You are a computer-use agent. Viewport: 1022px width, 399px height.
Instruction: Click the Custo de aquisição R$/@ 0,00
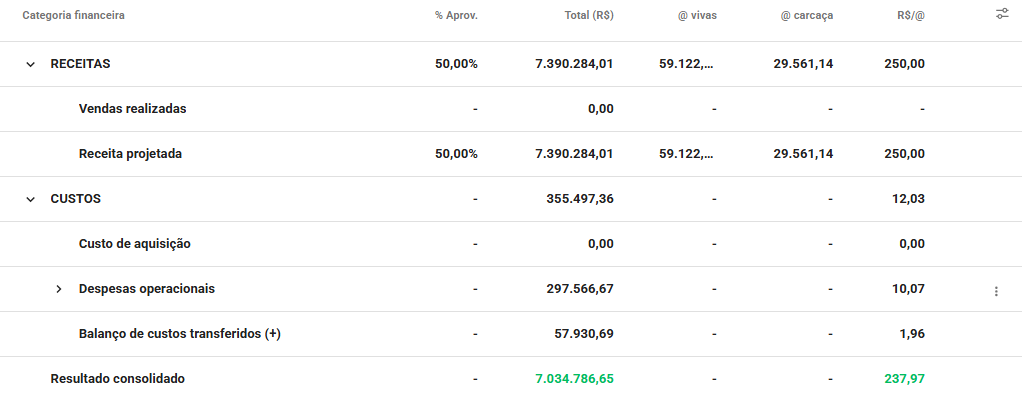[x=912, y=244]
